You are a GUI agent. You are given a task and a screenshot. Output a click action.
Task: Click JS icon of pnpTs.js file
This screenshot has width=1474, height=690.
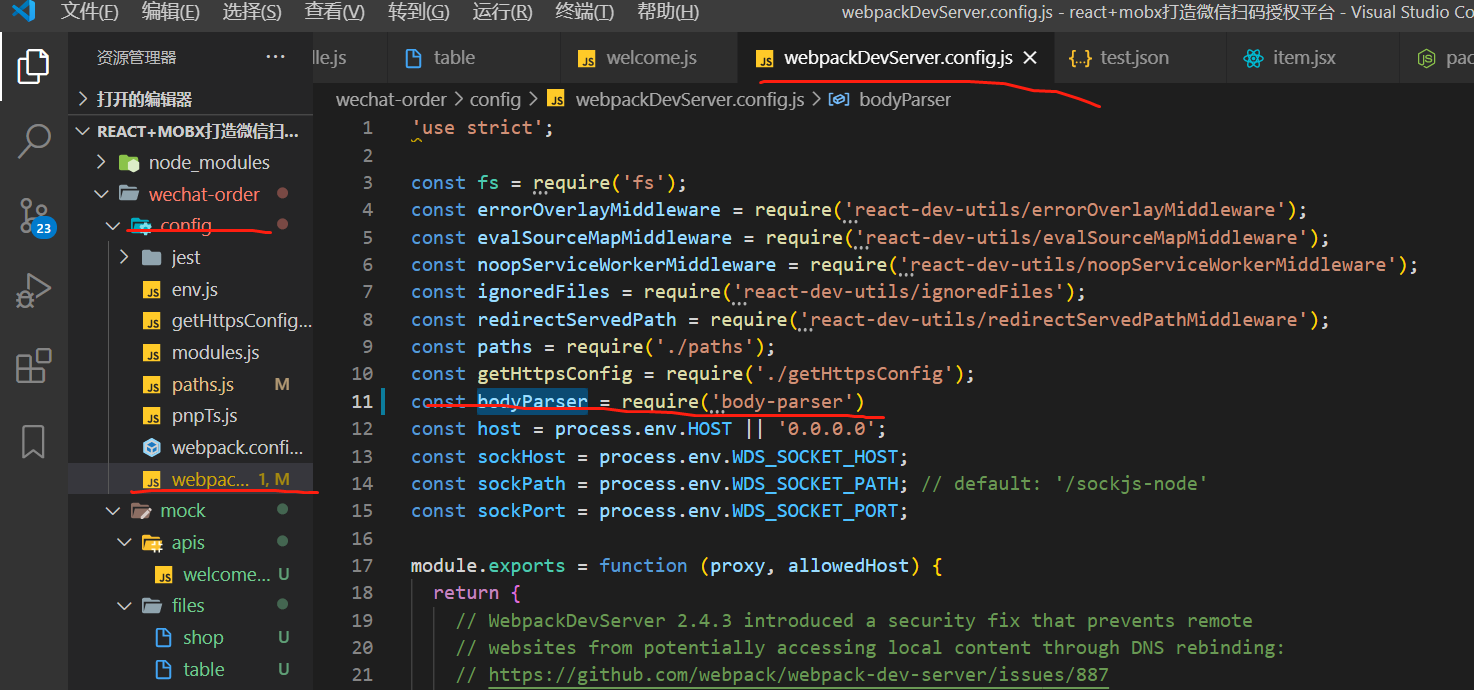152,416
